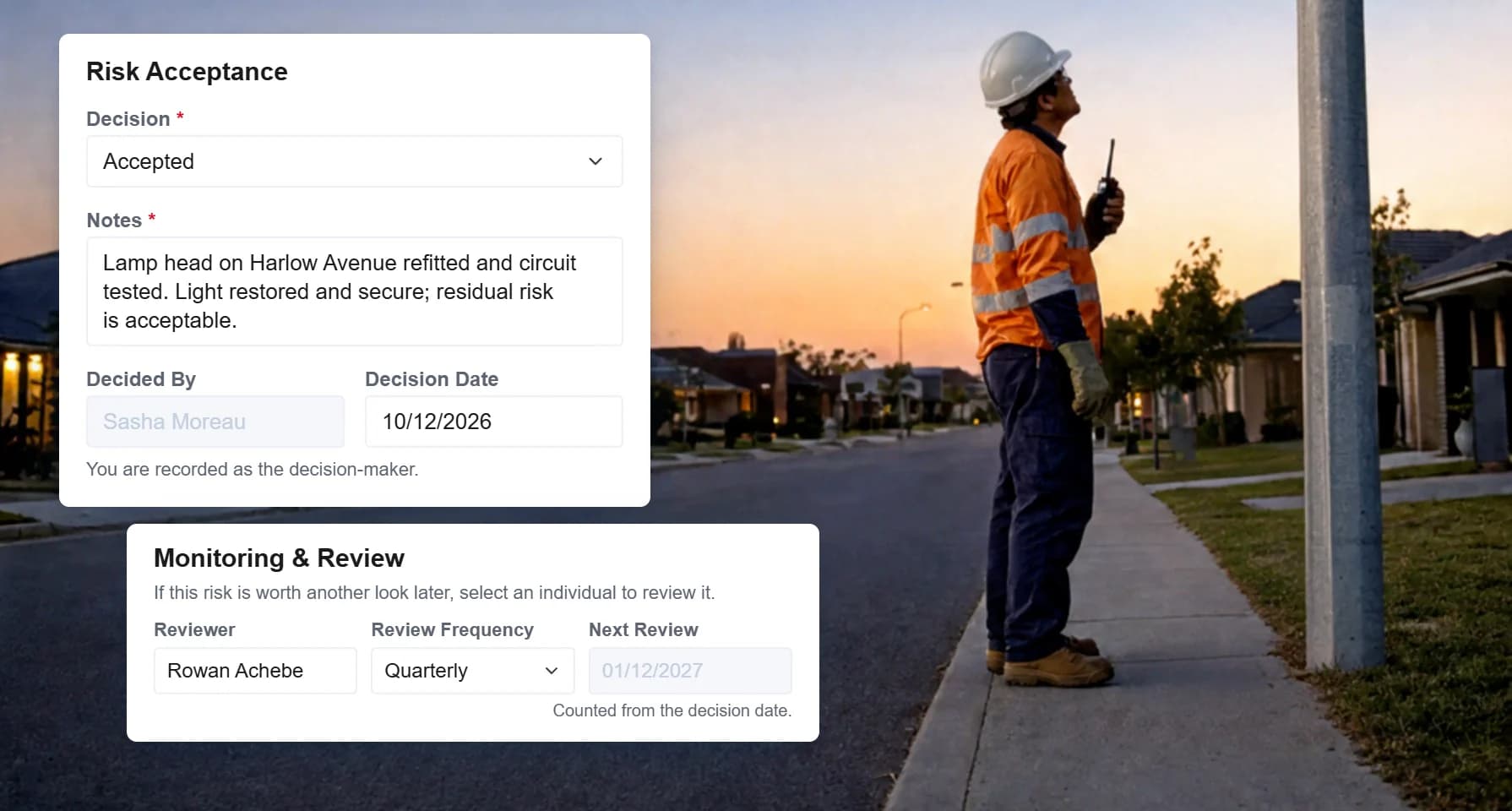Click the Notes field label
The image size is (1512, 811).
coord(114,220)
